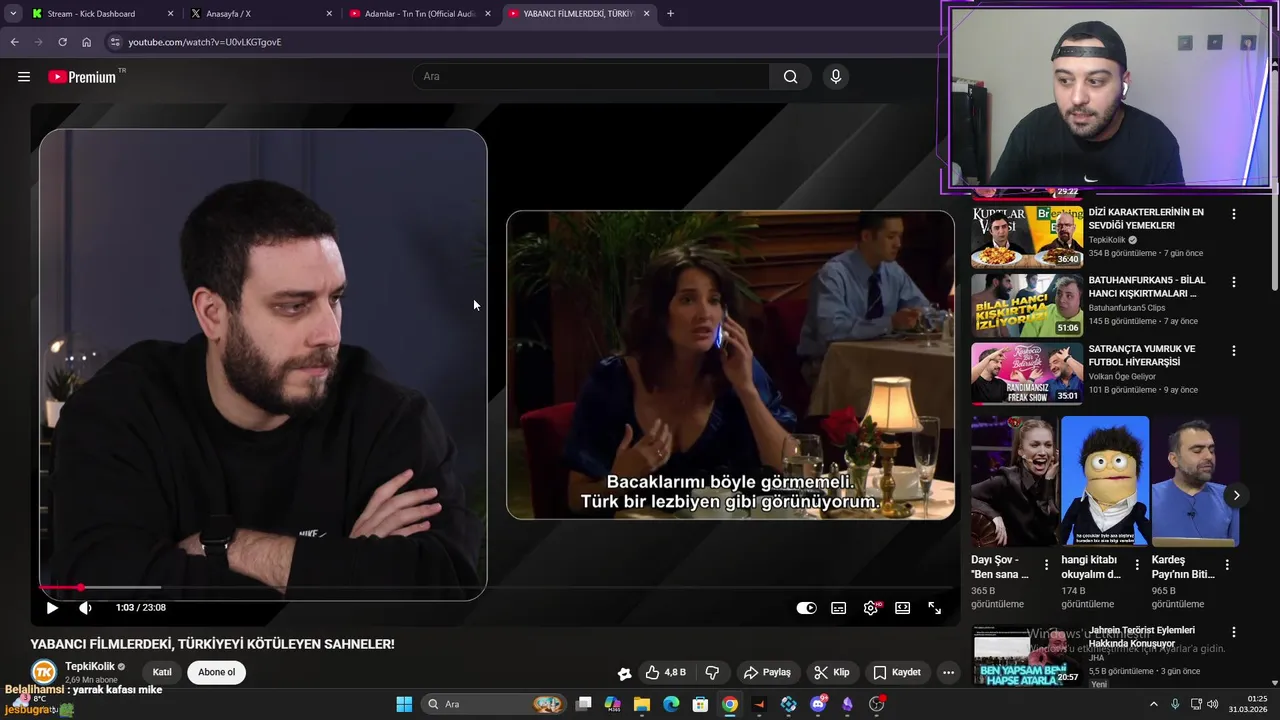This screenshot has width=1280, height=720.
Task: Open options for SATRANÇTA YUMRUK video
Action: 1234,351
